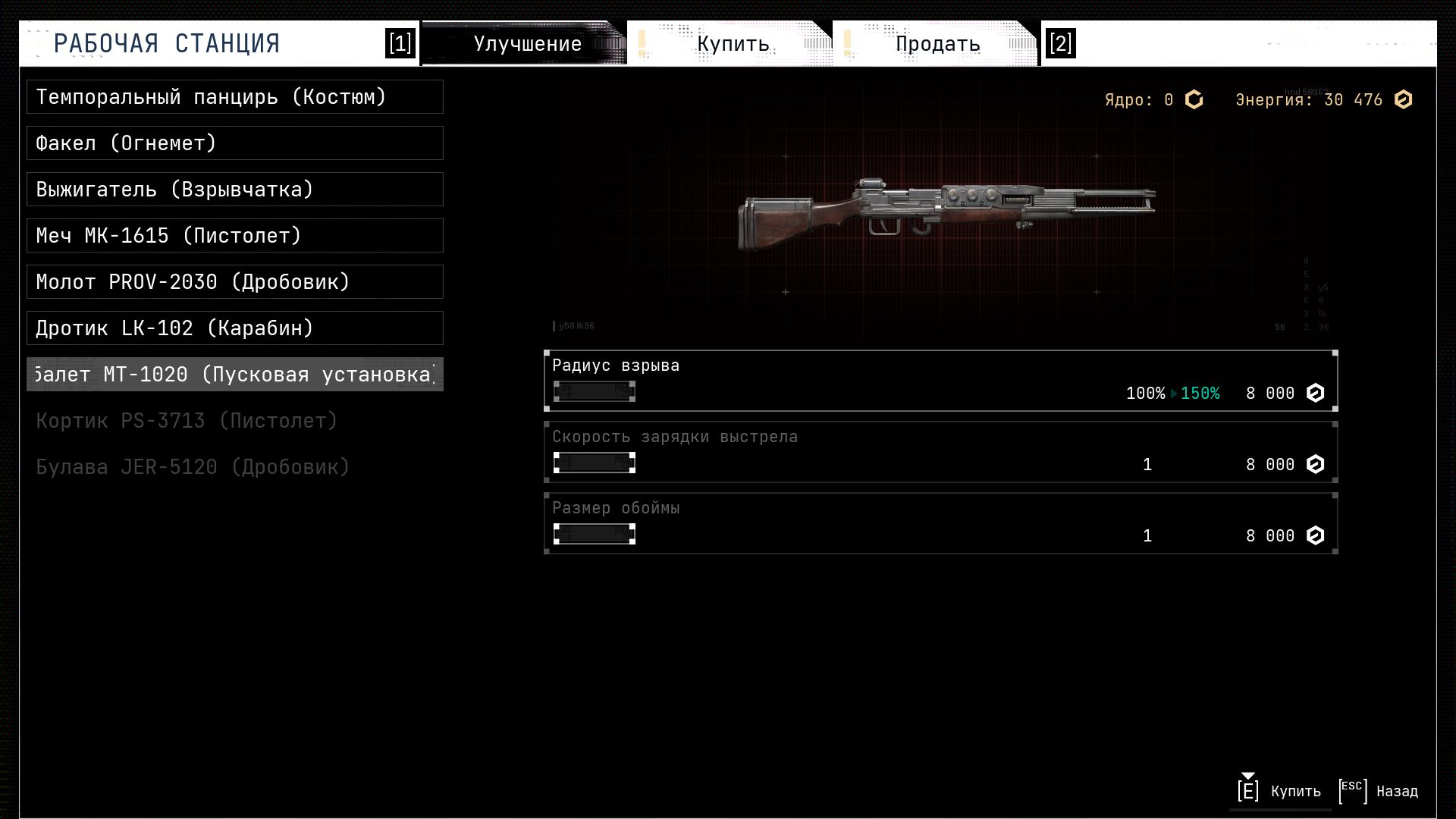Select the Скорость зарядки выстрела upgrade row
1456x819 pixels.
(940, 452)
